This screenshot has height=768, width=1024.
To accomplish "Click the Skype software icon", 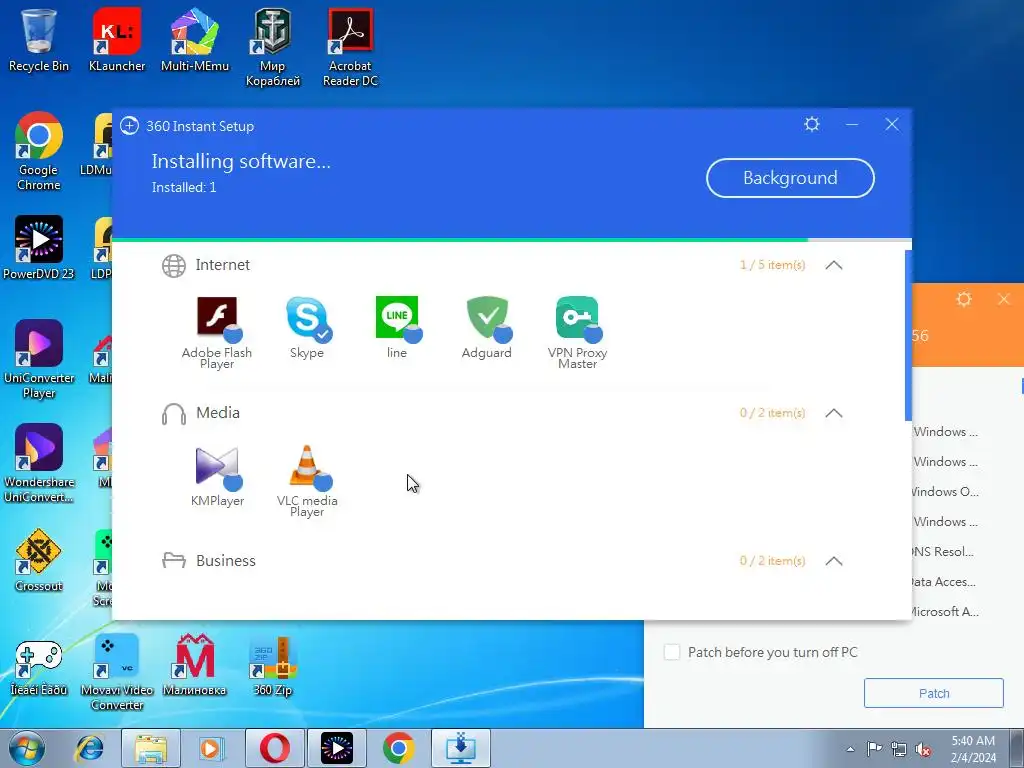I will coord(306,317).
